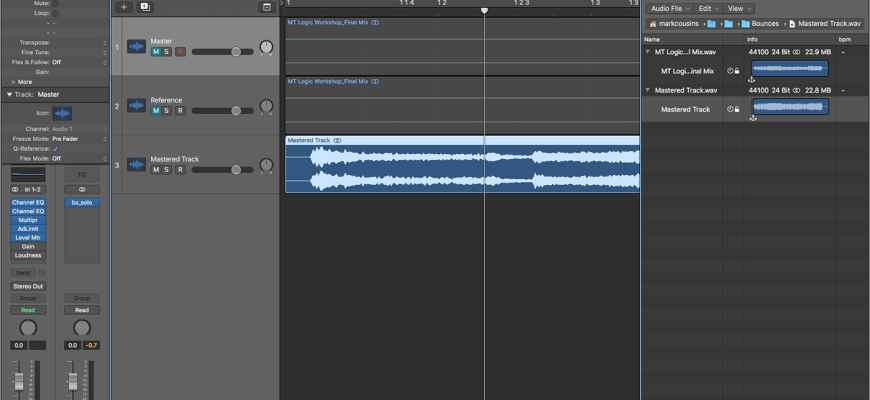
Task: Collapse the Track: Master inspector section
Action: [10, 94]
